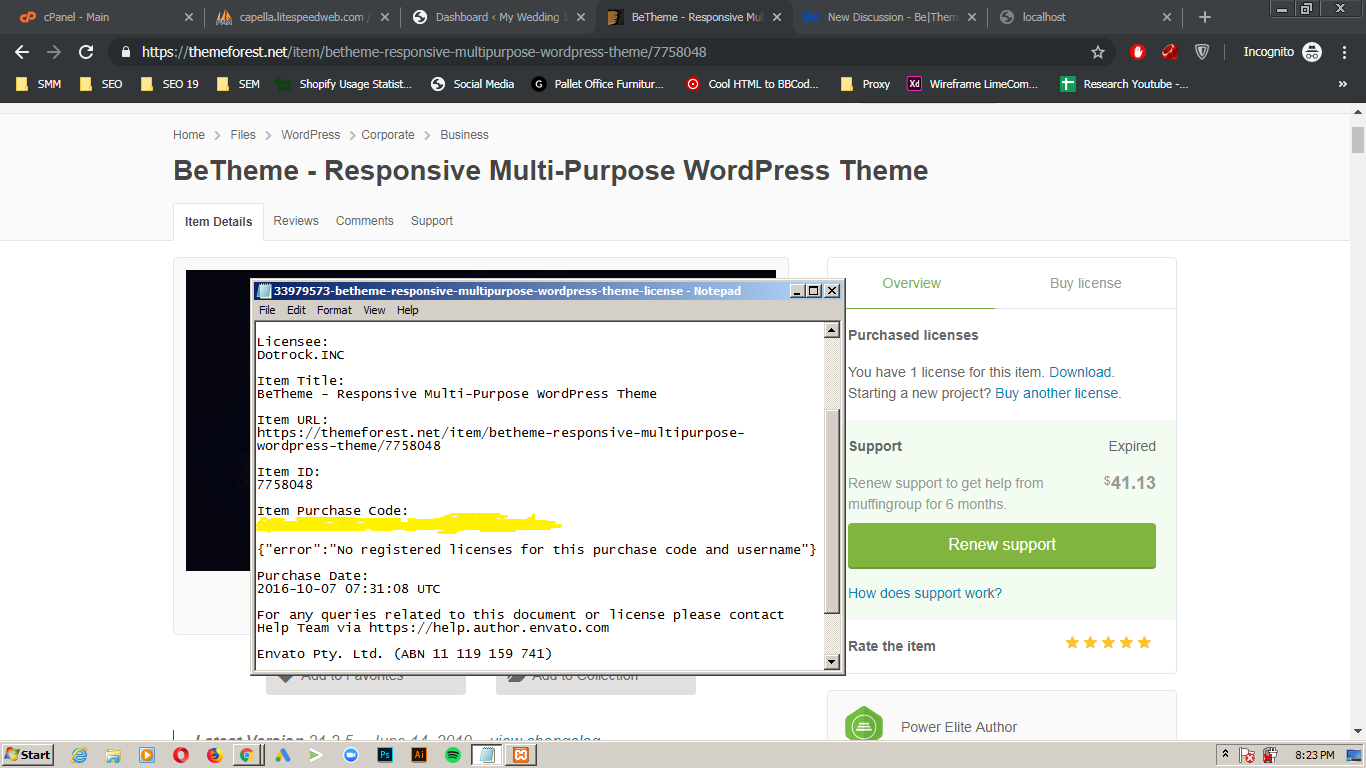Screen dimensions: 1366x768
Task: Launch Internet Explorer from the taskbar
Action: (80, 755)
